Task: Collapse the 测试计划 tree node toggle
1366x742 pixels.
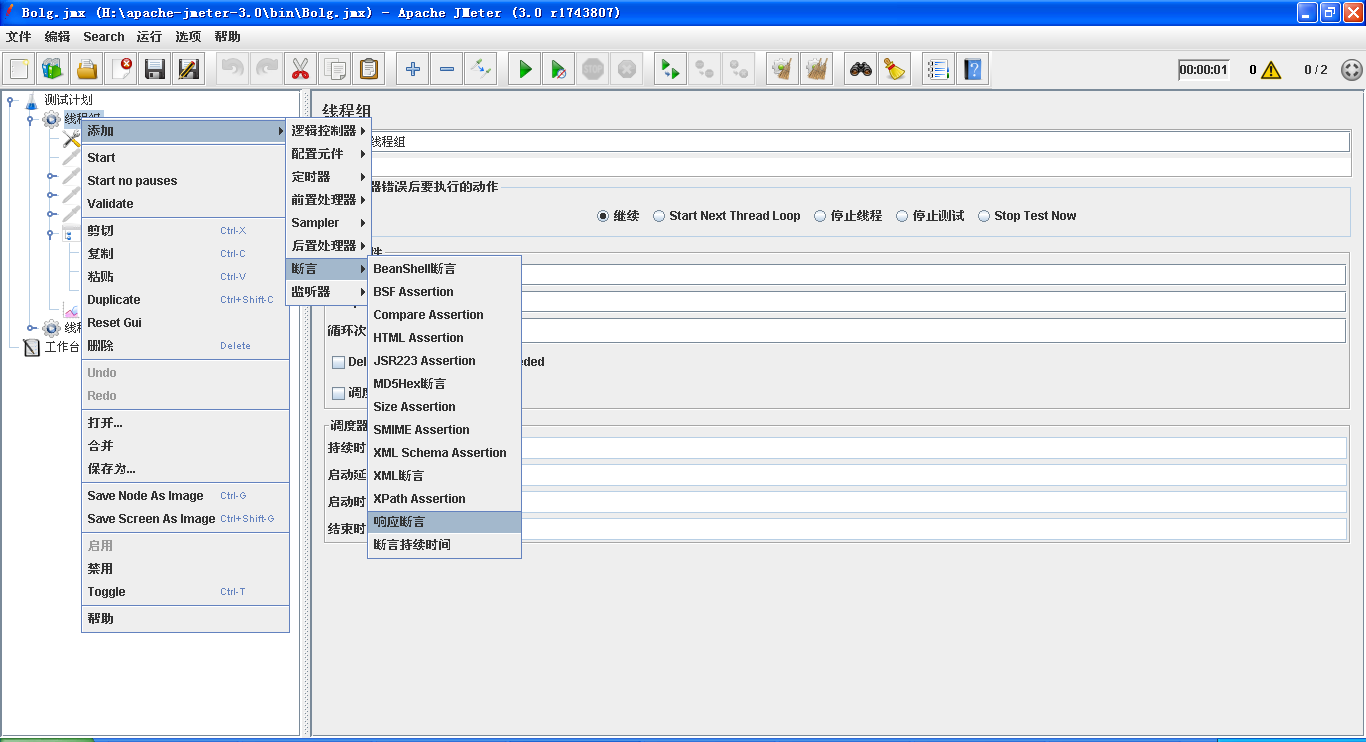Action: pos(12,99)
